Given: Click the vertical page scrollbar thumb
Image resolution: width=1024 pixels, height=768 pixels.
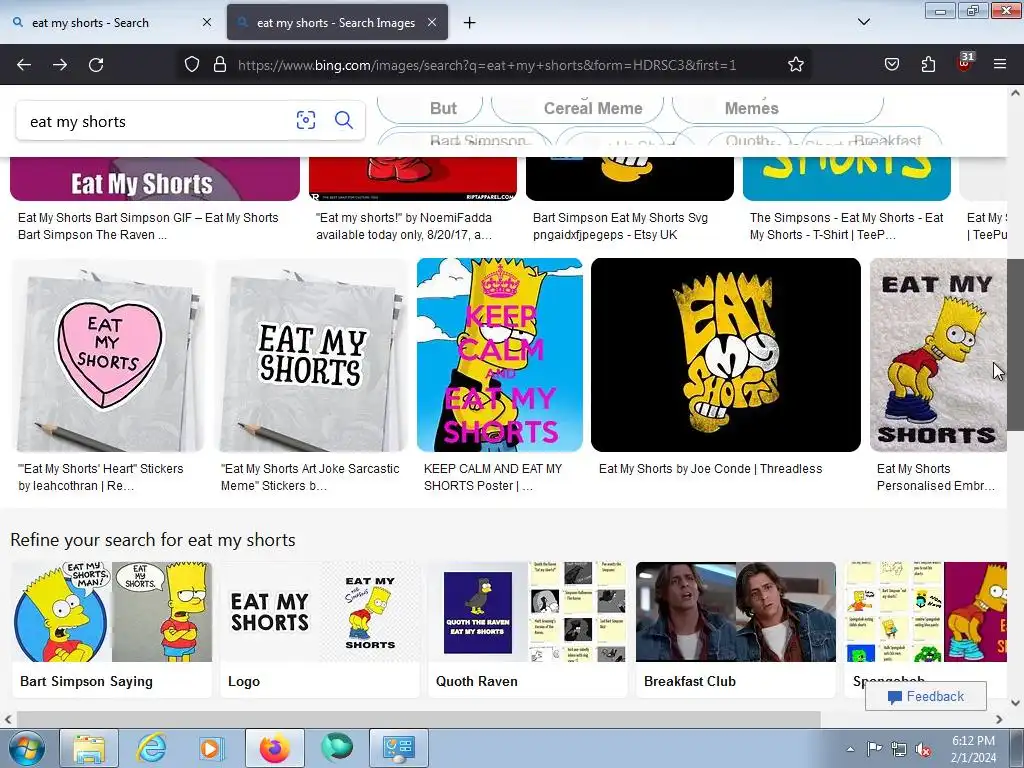Looking at the screenshot, I should [1015, 345].
